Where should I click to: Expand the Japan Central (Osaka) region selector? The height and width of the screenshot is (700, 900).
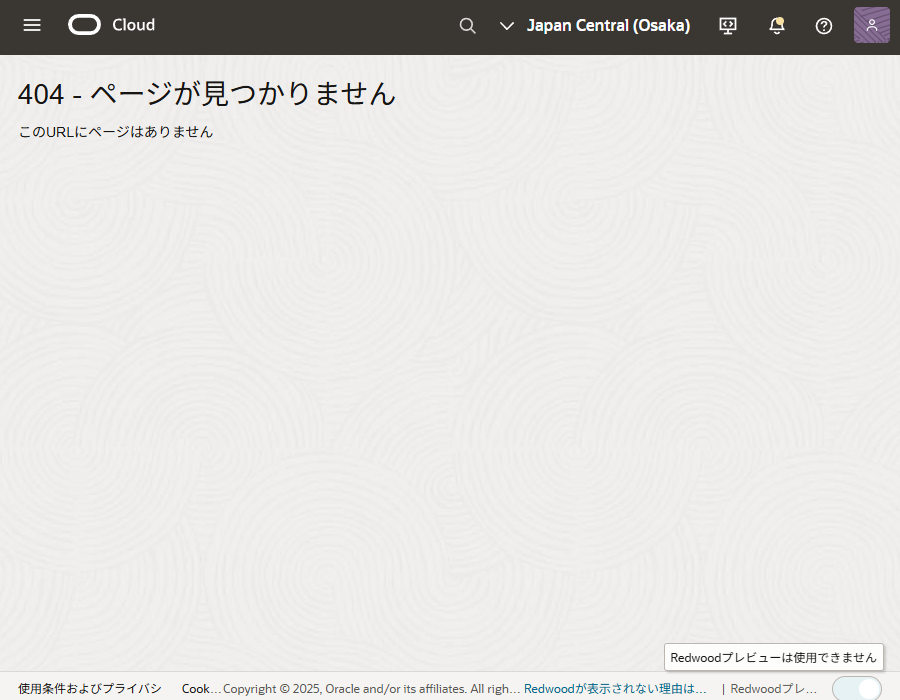click(x=595, y=26)
